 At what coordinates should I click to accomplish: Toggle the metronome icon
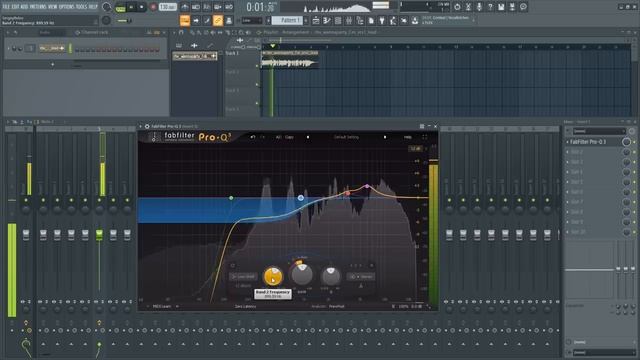tap(184, 7)
